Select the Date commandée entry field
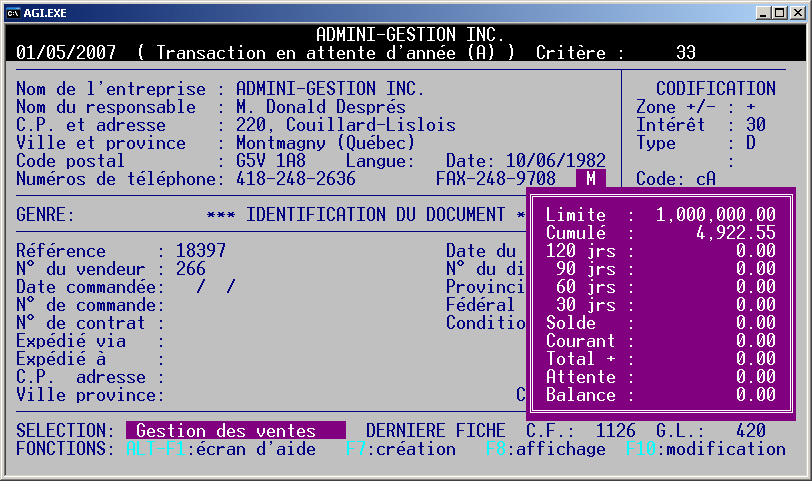Viewport: 812px width, 481px height. click(x=215, y=287)
